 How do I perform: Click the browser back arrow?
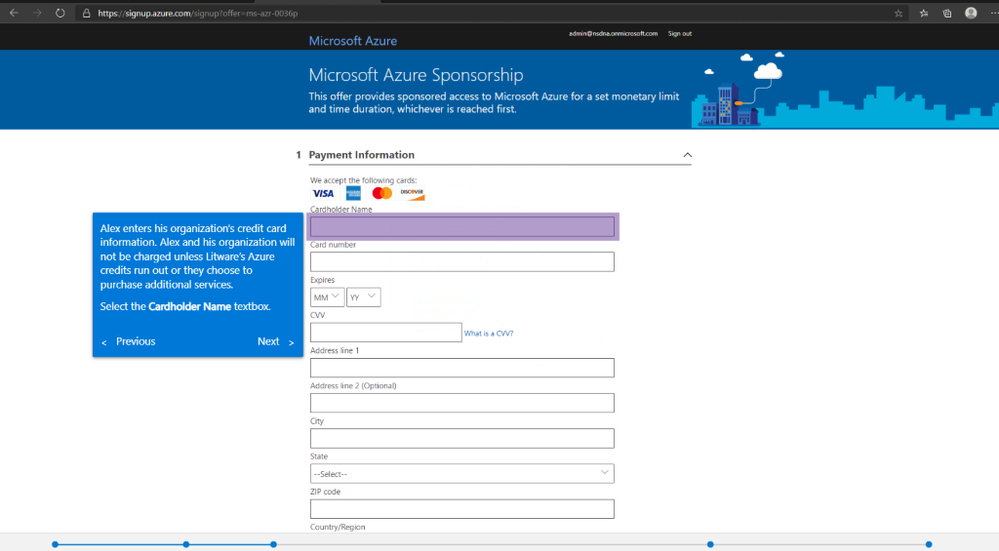click(x=14, y=13)
